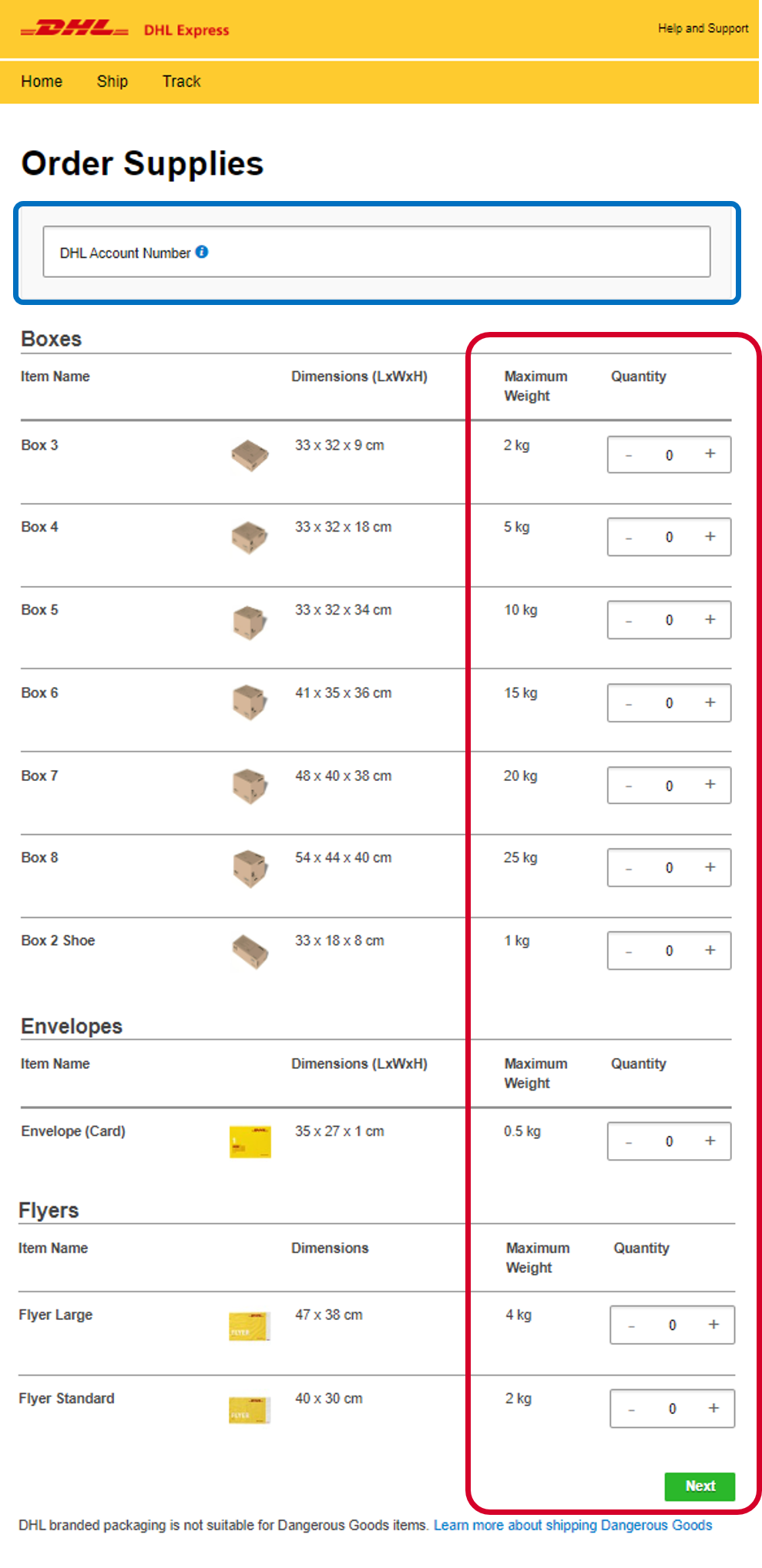Open the Ship menu item
The width and height of the screenshot is (762, 1568).
(112, 82)
